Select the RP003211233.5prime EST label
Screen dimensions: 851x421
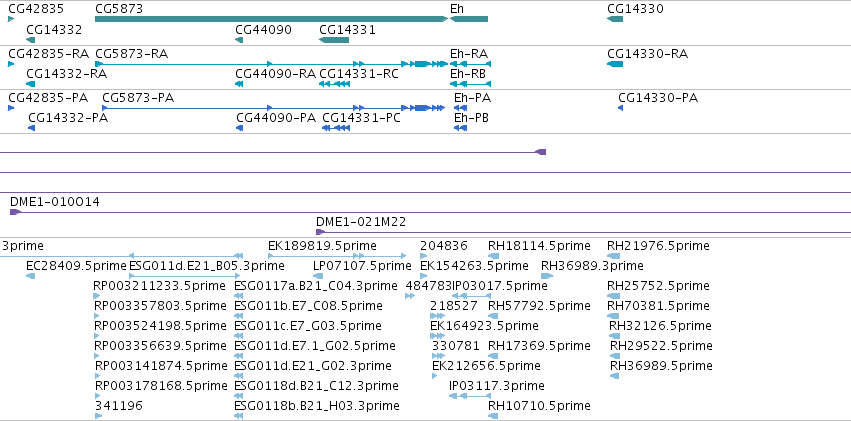160,286
